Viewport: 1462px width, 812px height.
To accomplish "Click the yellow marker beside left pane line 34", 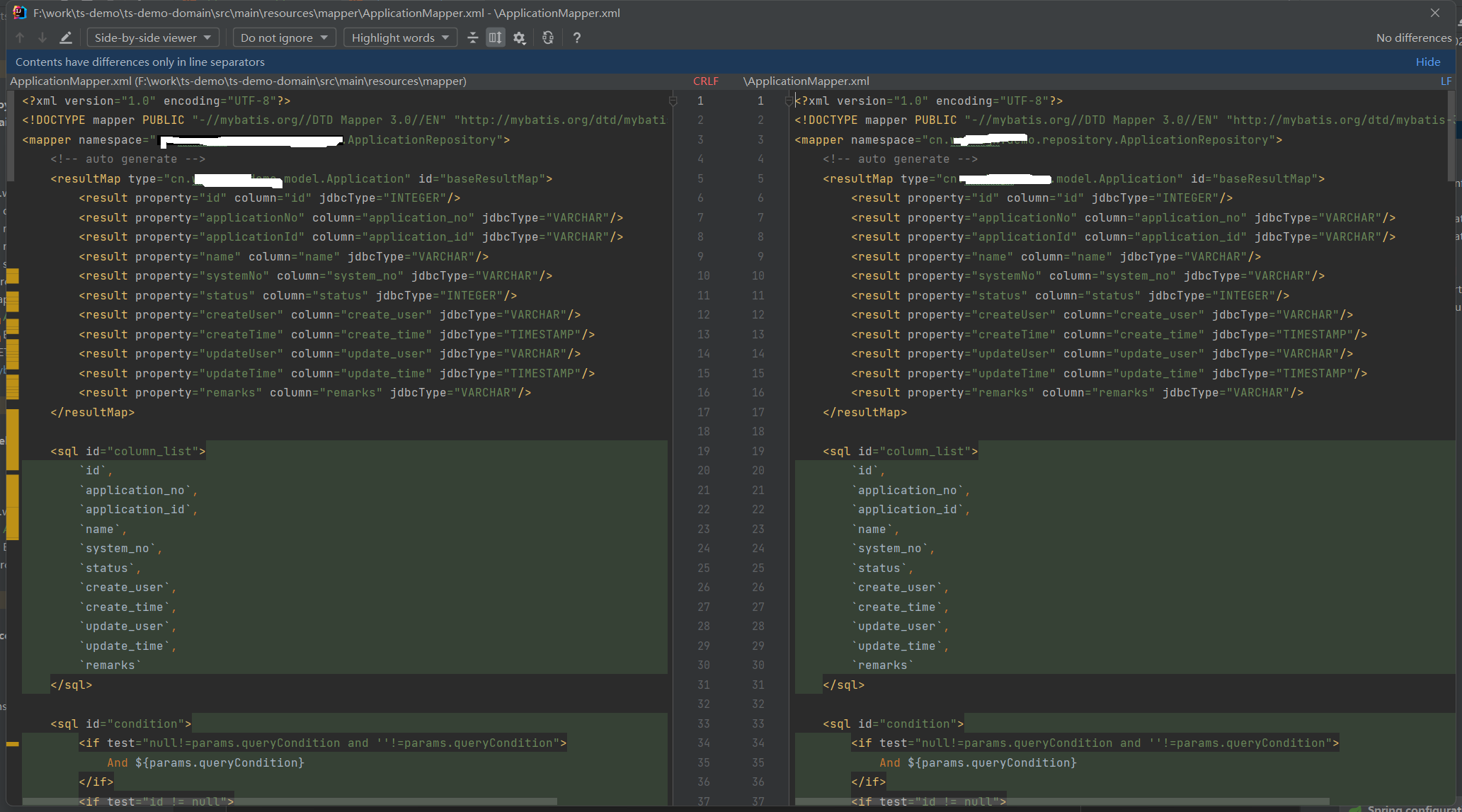I will [x=13, y=743].
